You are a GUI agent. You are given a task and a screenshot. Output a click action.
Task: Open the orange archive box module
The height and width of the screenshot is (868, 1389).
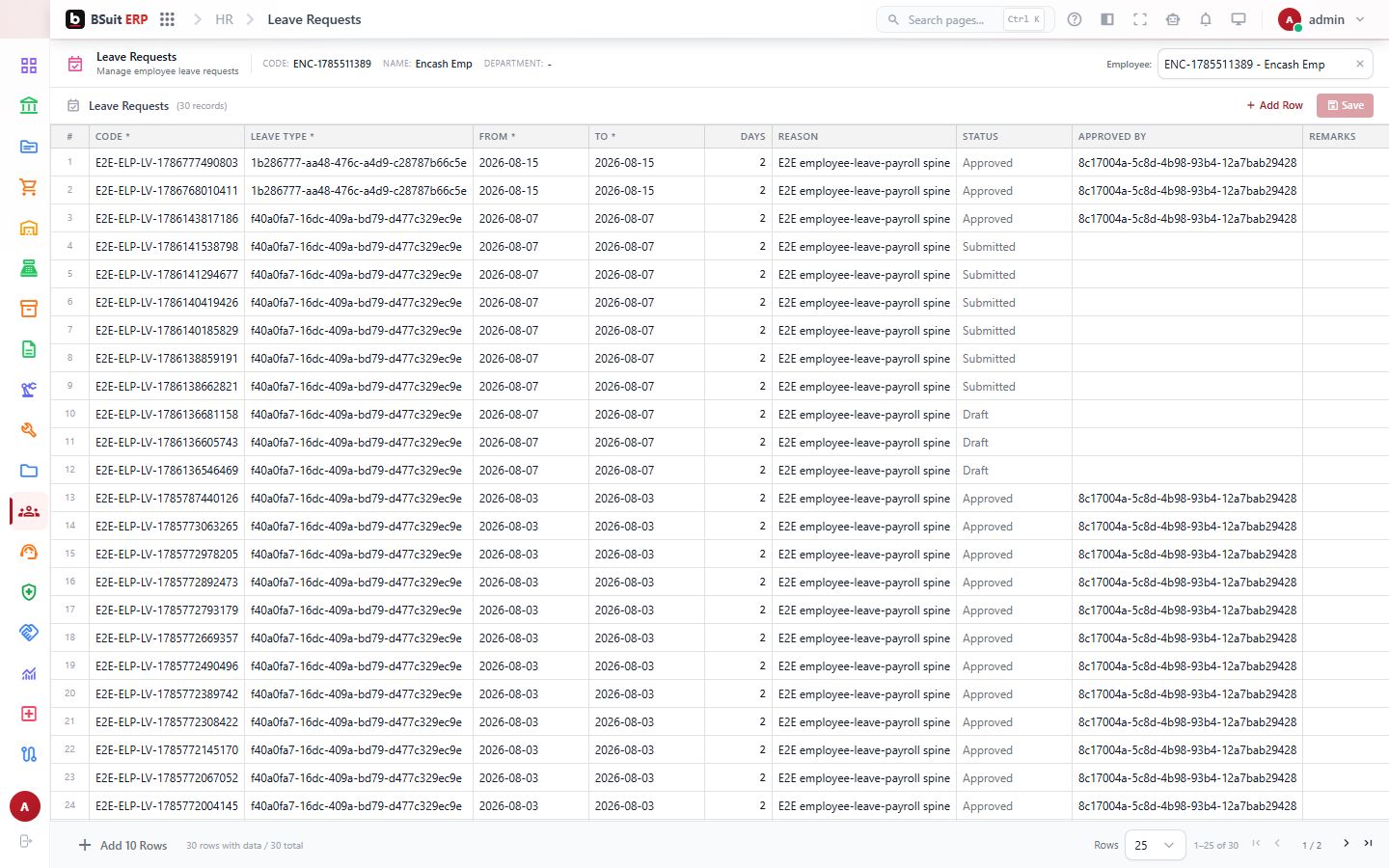[29, 309]
